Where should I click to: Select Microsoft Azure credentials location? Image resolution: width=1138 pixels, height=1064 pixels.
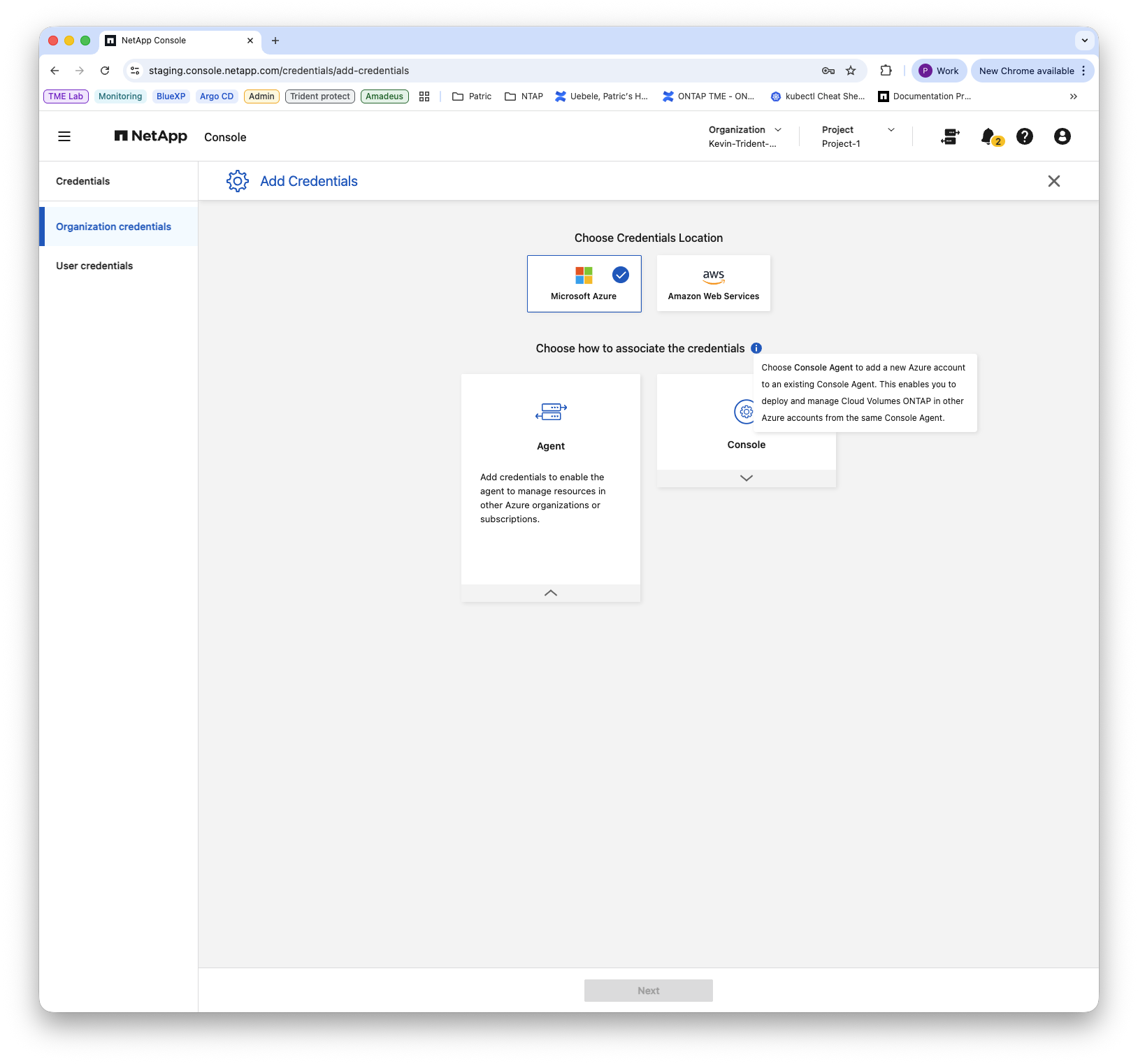584,284
